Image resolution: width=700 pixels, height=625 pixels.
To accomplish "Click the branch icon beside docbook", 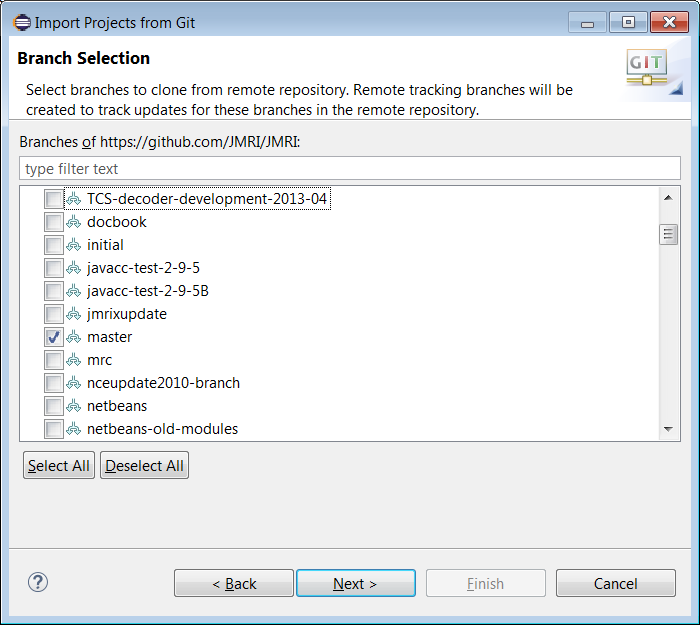I will click(74, 222).
